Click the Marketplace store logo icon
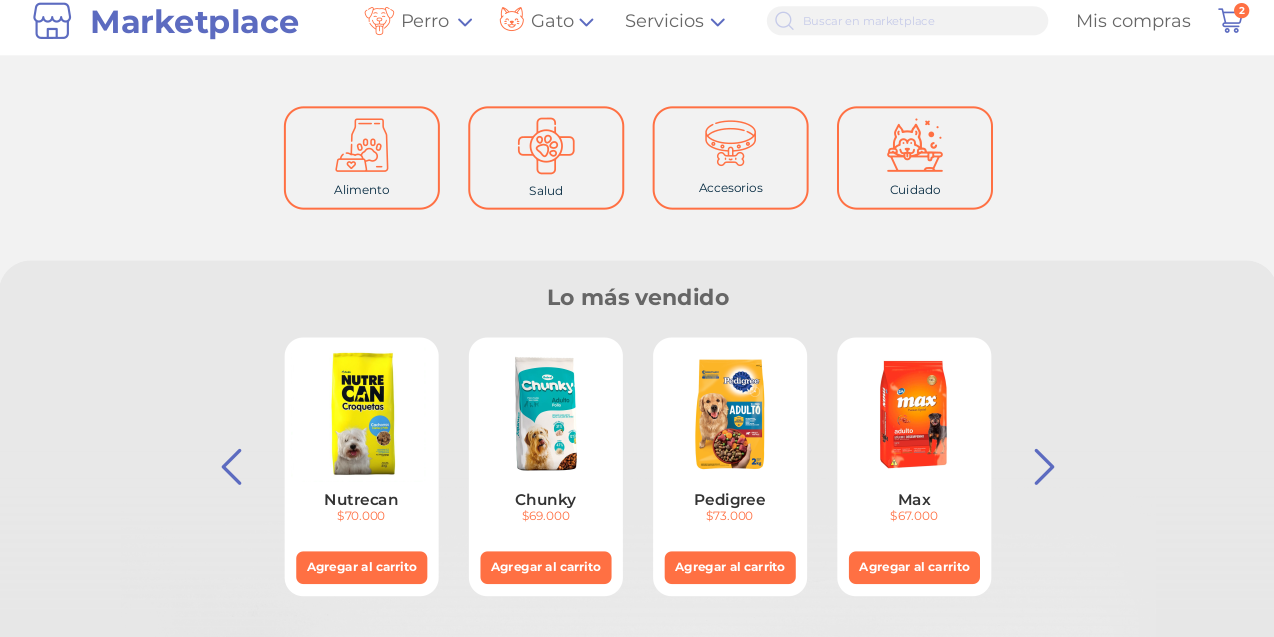 click(x=52, y=21)
